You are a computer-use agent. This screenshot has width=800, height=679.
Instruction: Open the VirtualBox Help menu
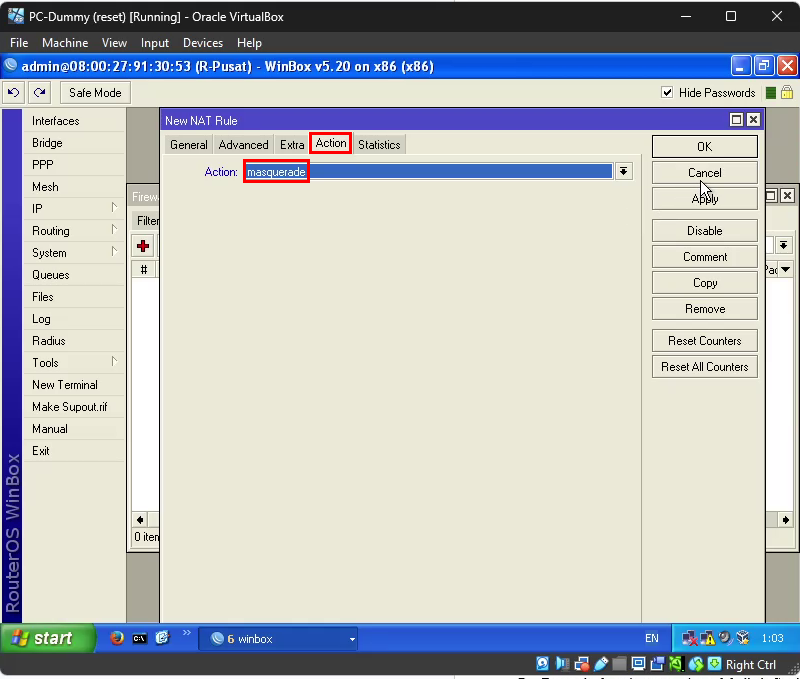(x=249, y=43)
